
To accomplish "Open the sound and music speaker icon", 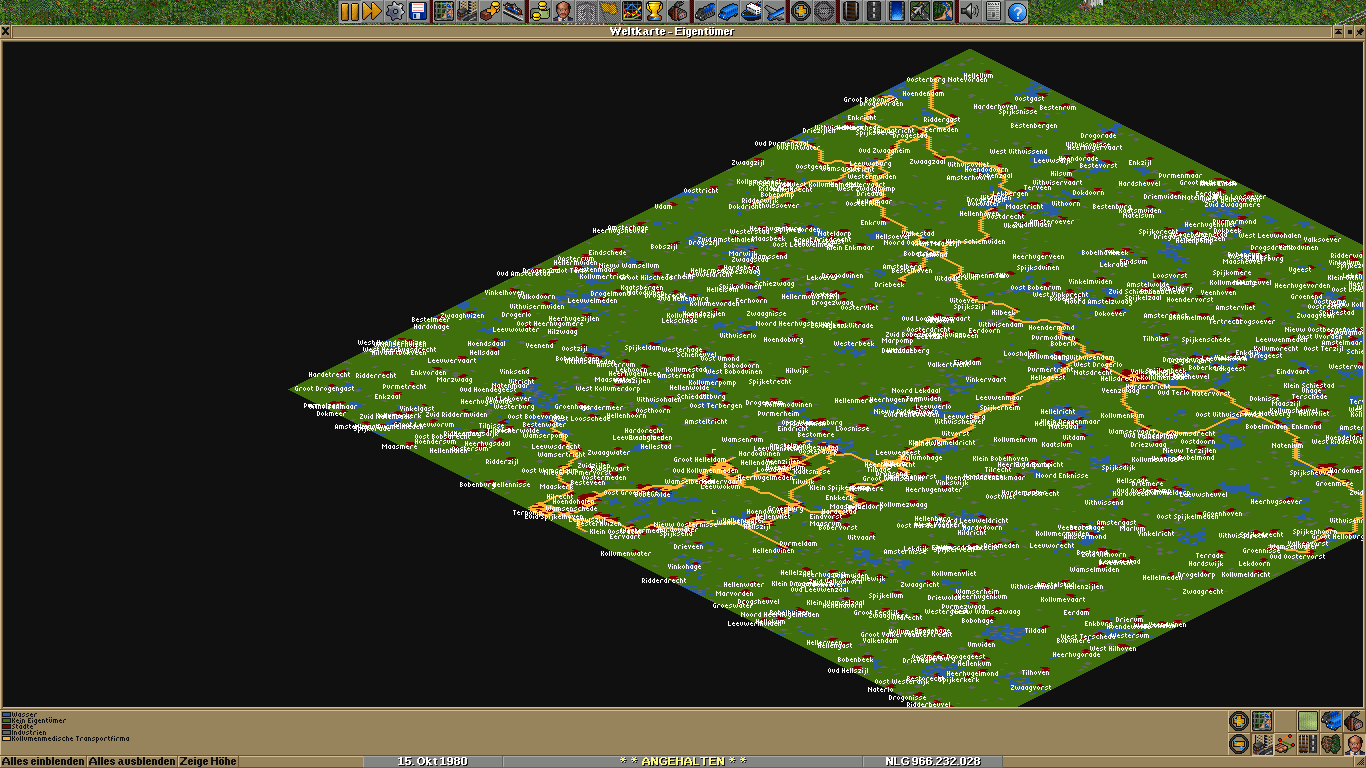I will [x=969, y=12].
